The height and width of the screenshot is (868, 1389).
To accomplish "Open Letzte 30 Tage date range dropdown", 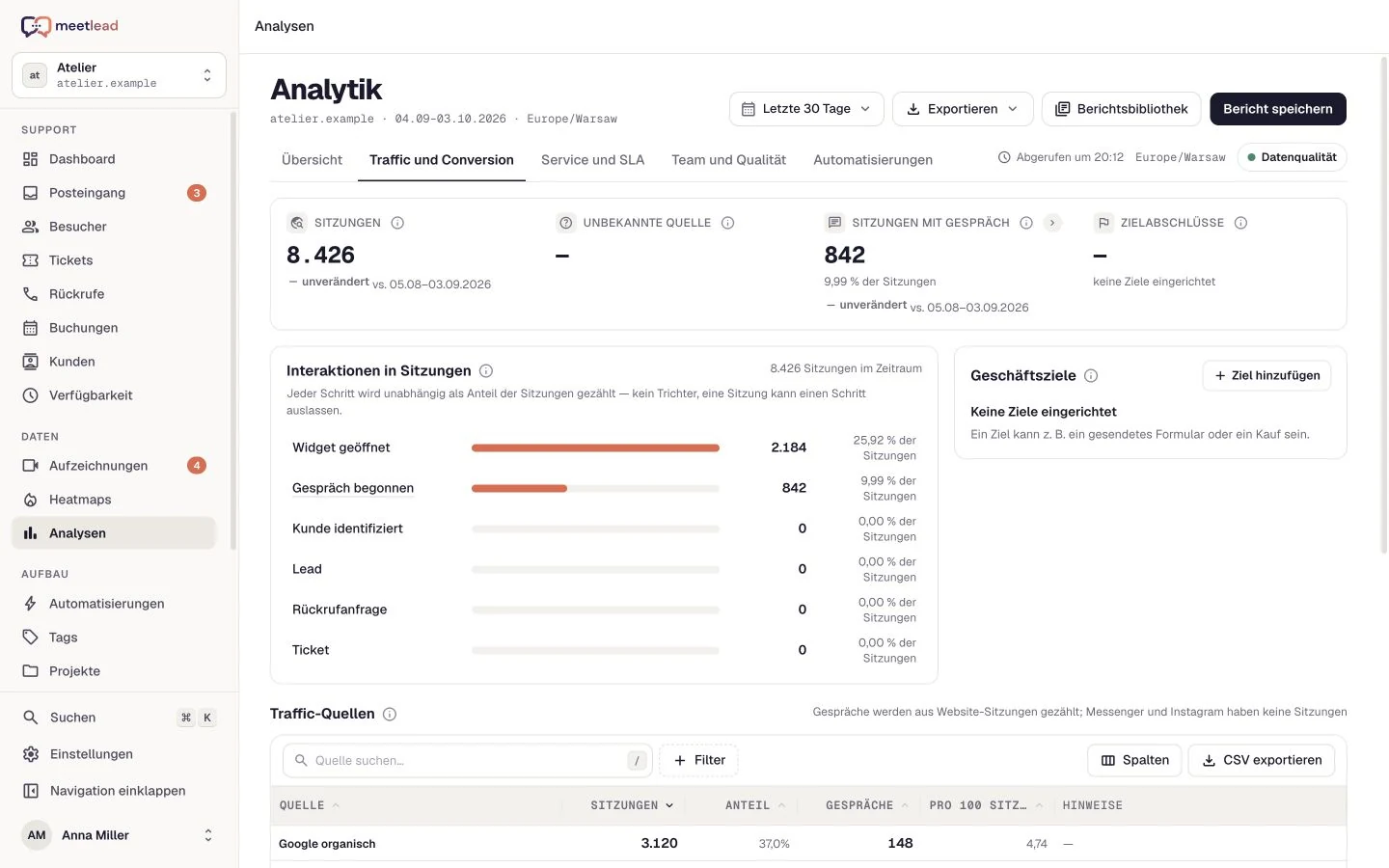I will [x=806, y=109].
